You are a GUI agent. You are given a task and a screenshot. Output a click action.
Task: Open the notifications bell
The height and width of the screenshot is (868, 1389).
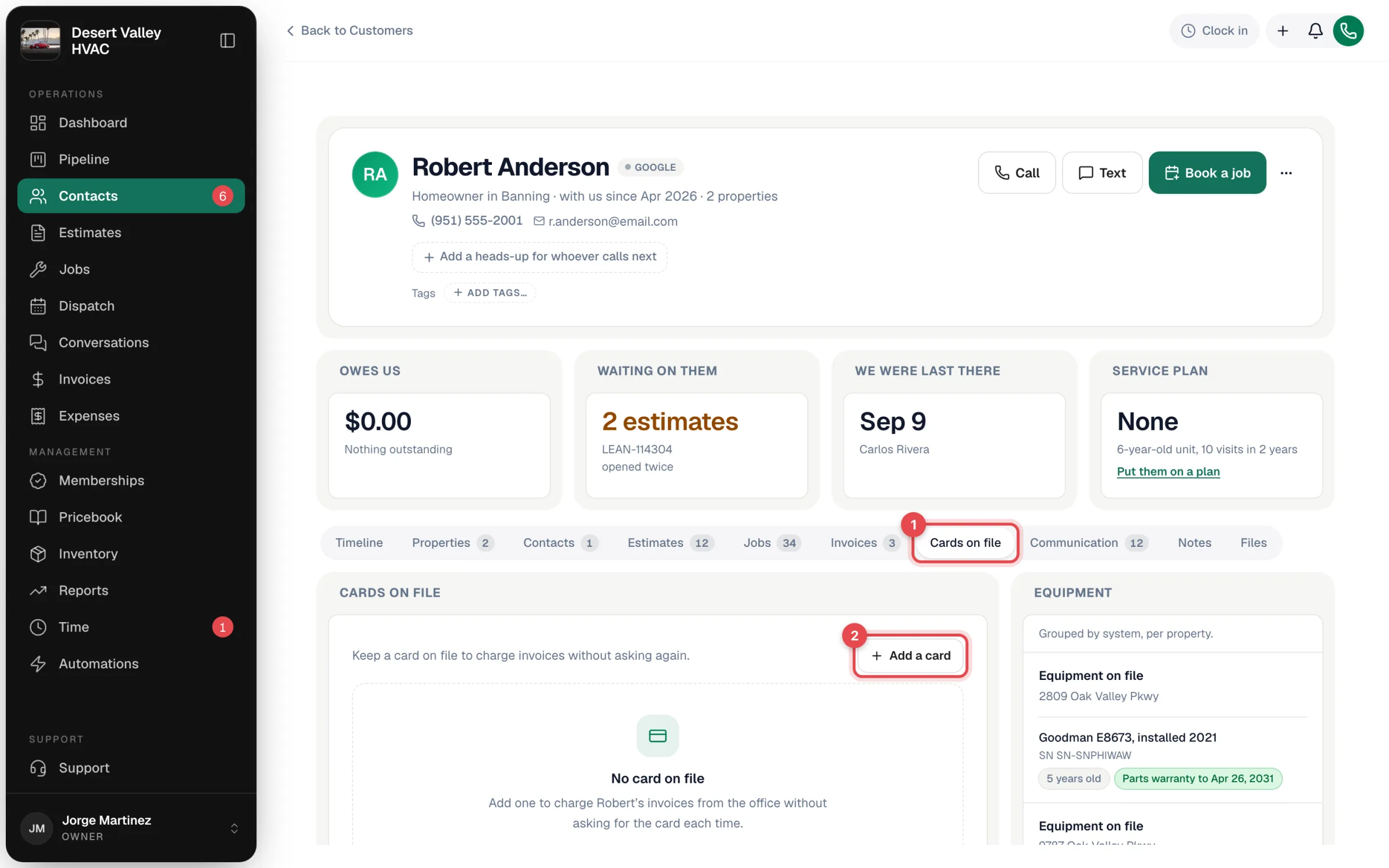(x=1315, y=31)
